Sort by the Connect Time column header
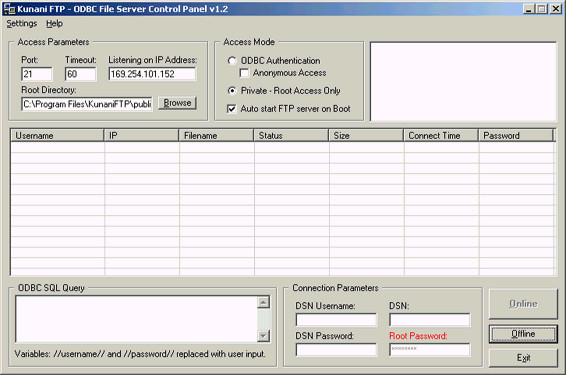Viewport: 566px width, 375px height. point(441,135)
